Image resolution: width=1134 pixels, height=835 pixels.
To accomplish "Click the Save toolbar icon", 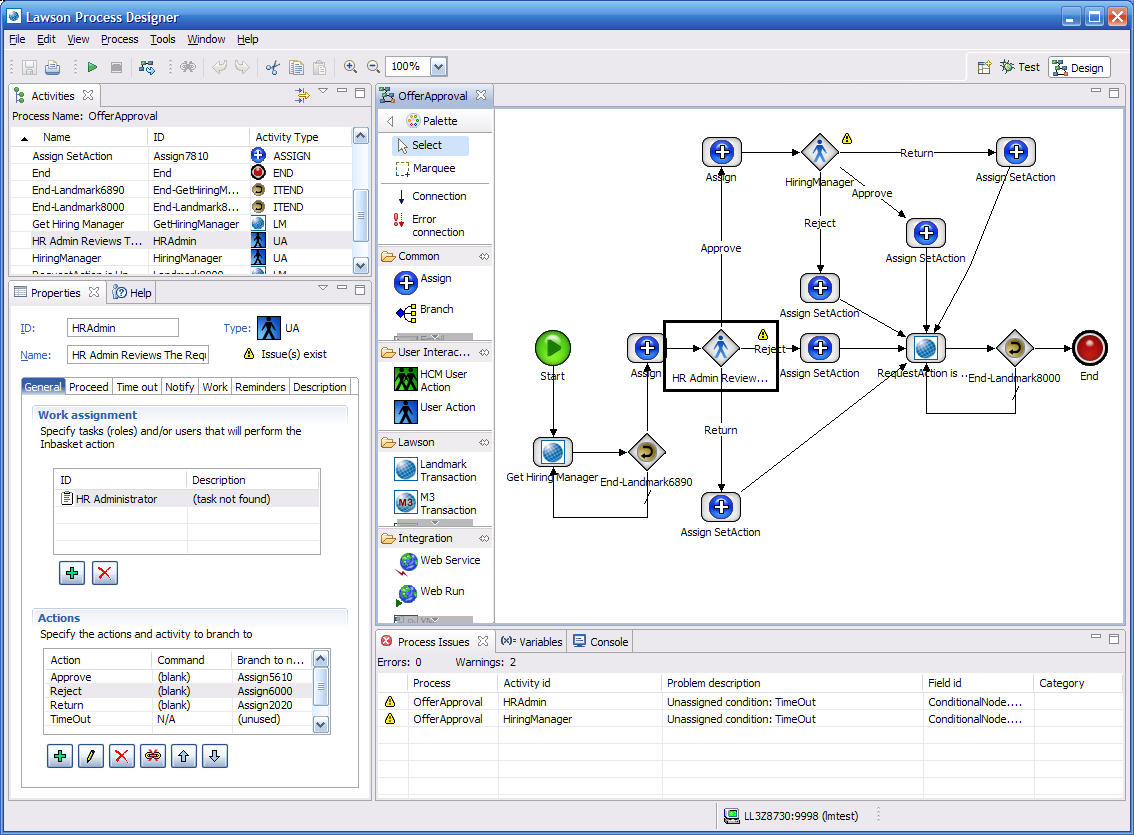I will 30,67.
